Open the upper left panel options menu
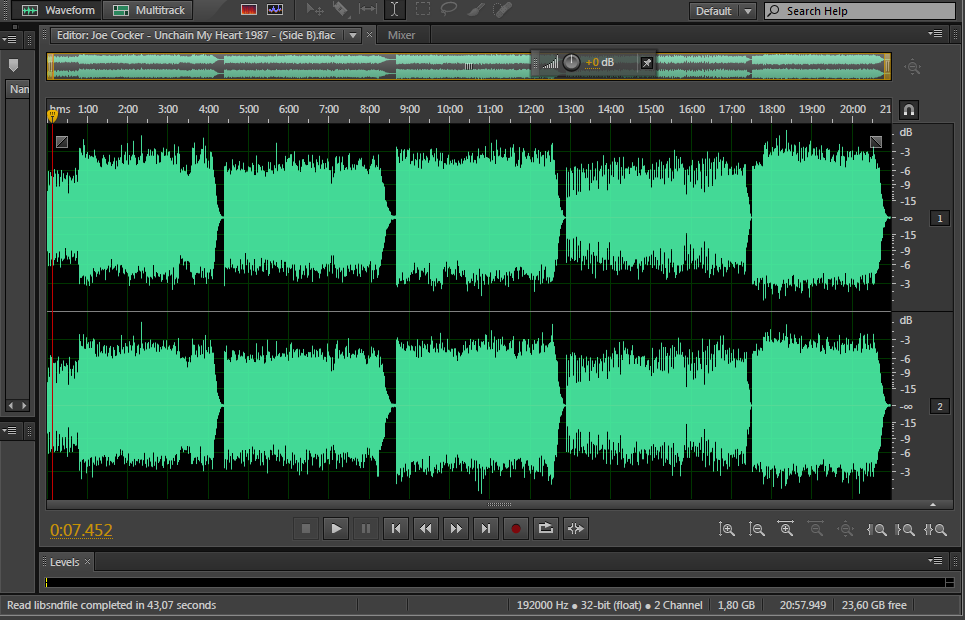The height and width of the screenshot is (620, 965). tap(9, 39)
